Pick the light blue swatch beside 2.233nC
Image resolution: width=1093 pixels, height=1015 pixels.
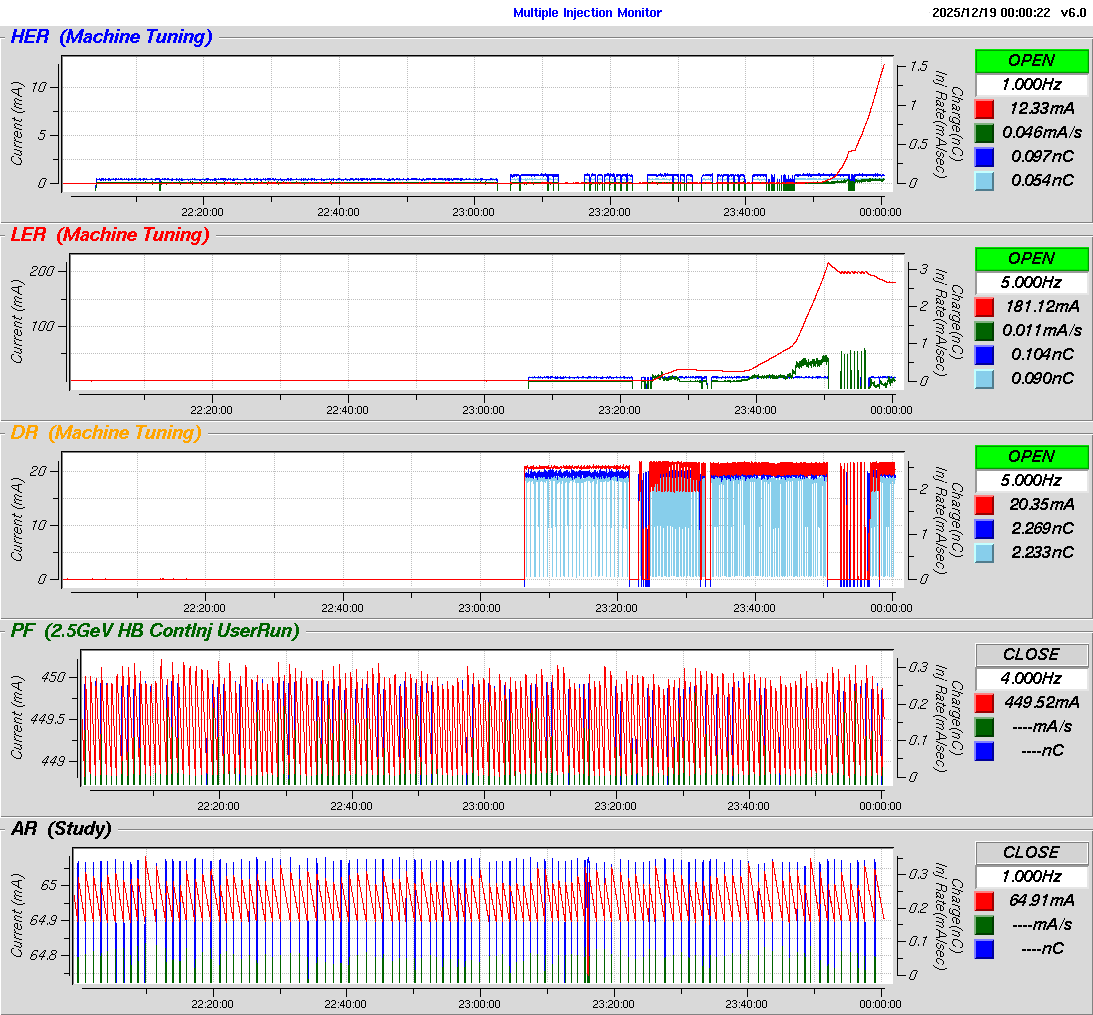click(x=984, y=552)
